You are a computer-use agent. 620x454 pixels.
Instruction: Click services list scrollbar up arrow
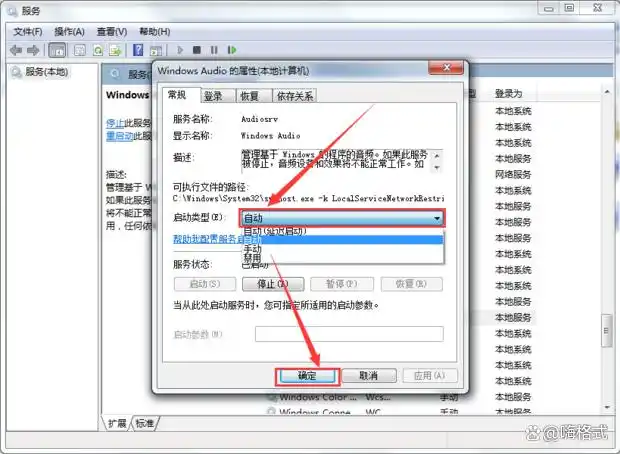click(x=607, y=92)
